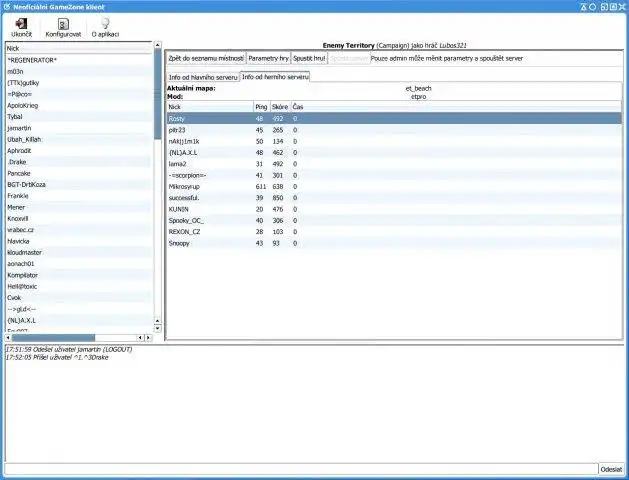629x480 pixels.
Task: Select the Mikrosyrup player row
Action: coord(394,186)
